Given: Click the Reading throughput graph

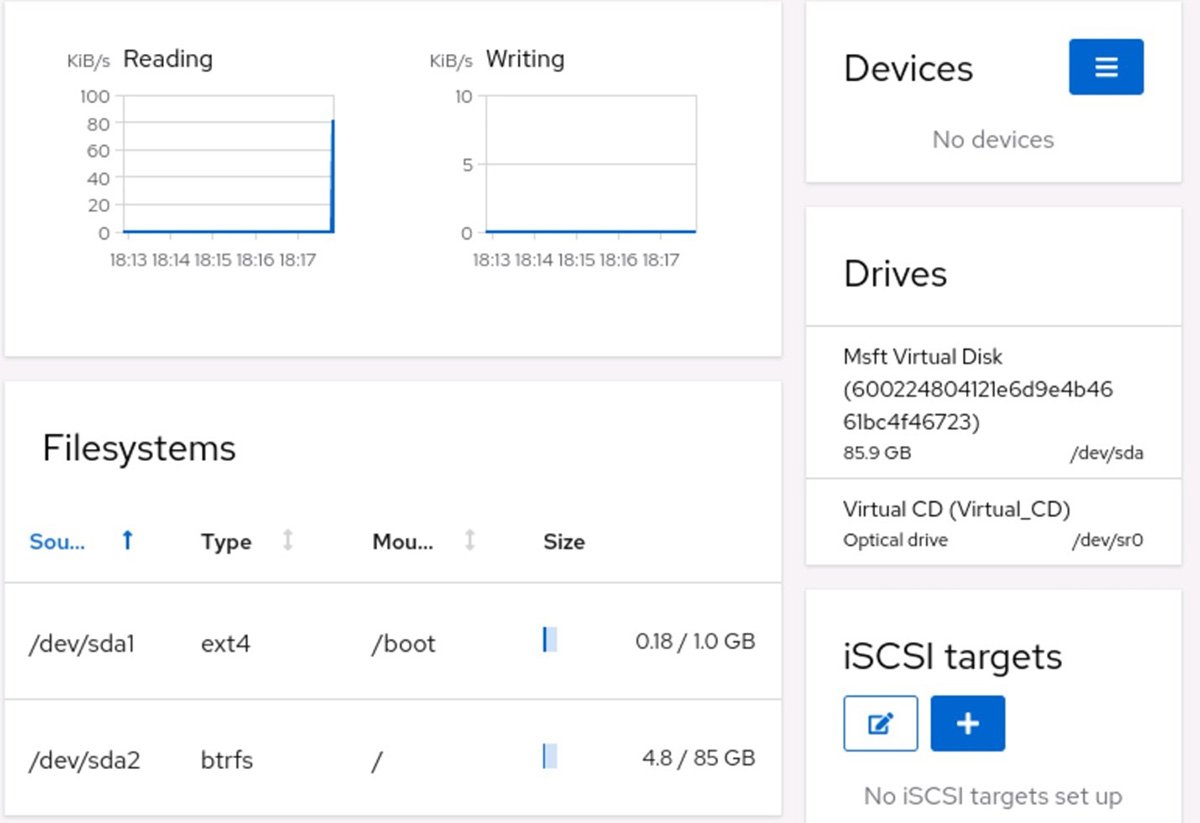Looking at the screenshot, I should [x=226, y=165].
